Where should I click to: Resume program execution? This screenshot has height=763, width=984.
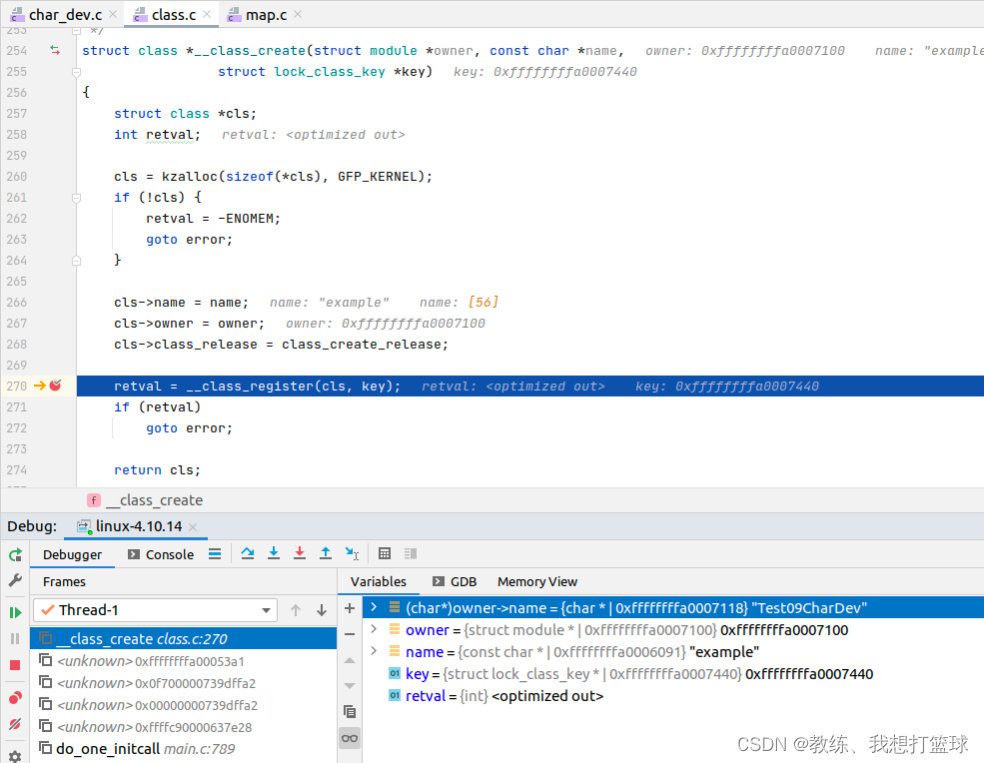click(15, 612)
